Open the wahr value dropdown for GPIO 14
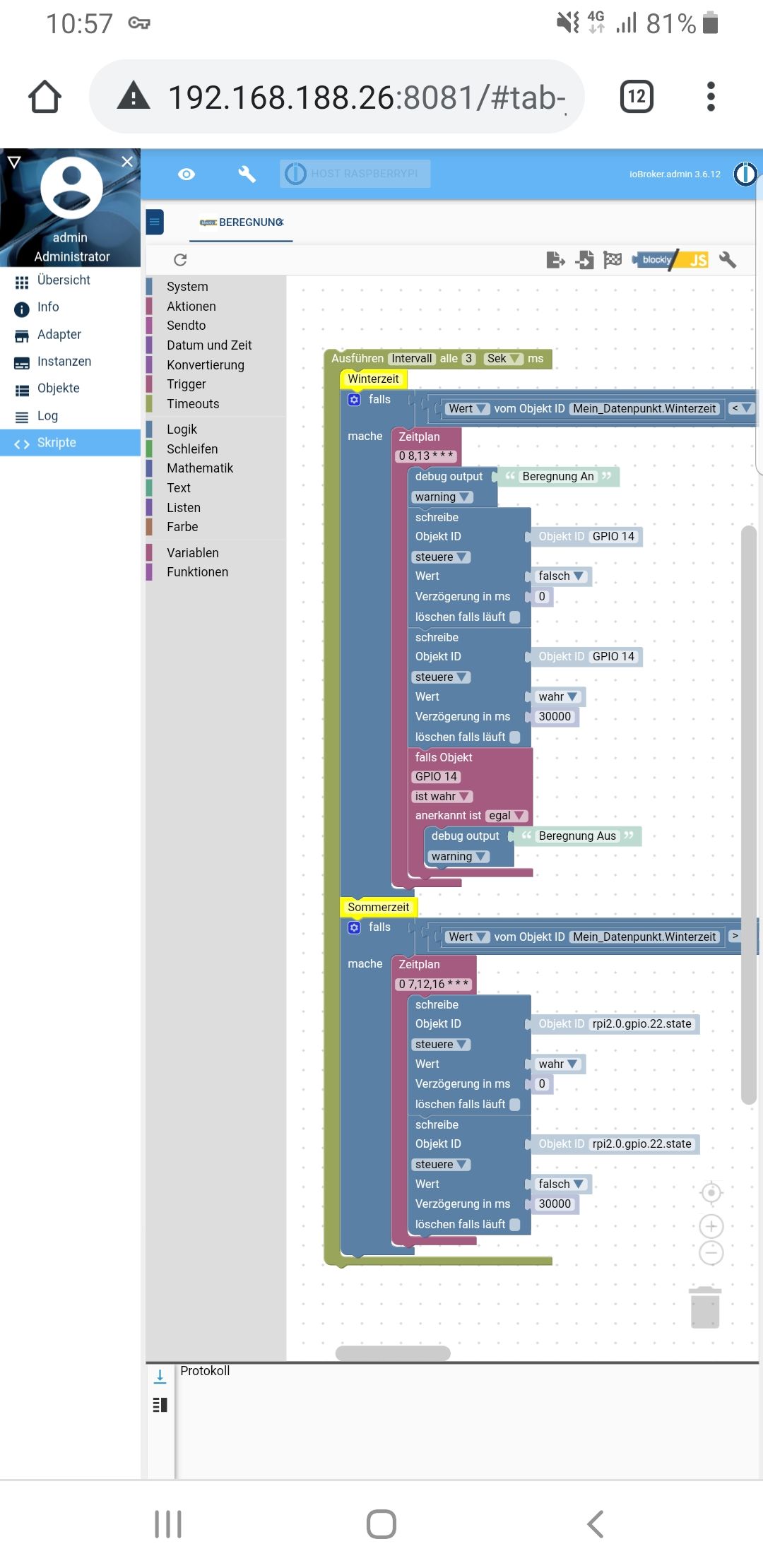The height and width of the screenshot is (1568, 763). pyautogui.click(x=559, y=697)
